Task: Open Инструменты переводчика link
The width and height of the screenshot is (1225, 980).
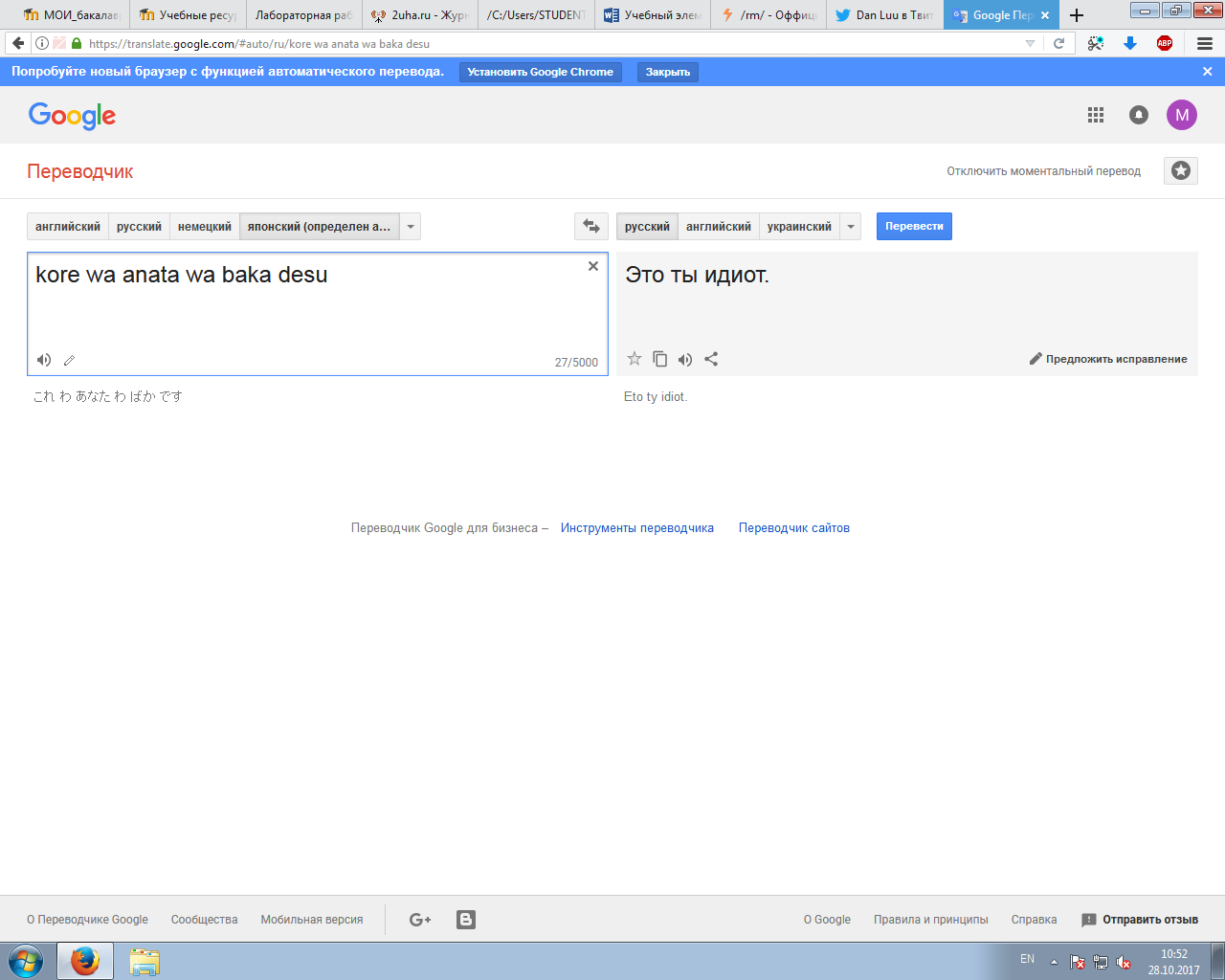Action: [637, 528]
